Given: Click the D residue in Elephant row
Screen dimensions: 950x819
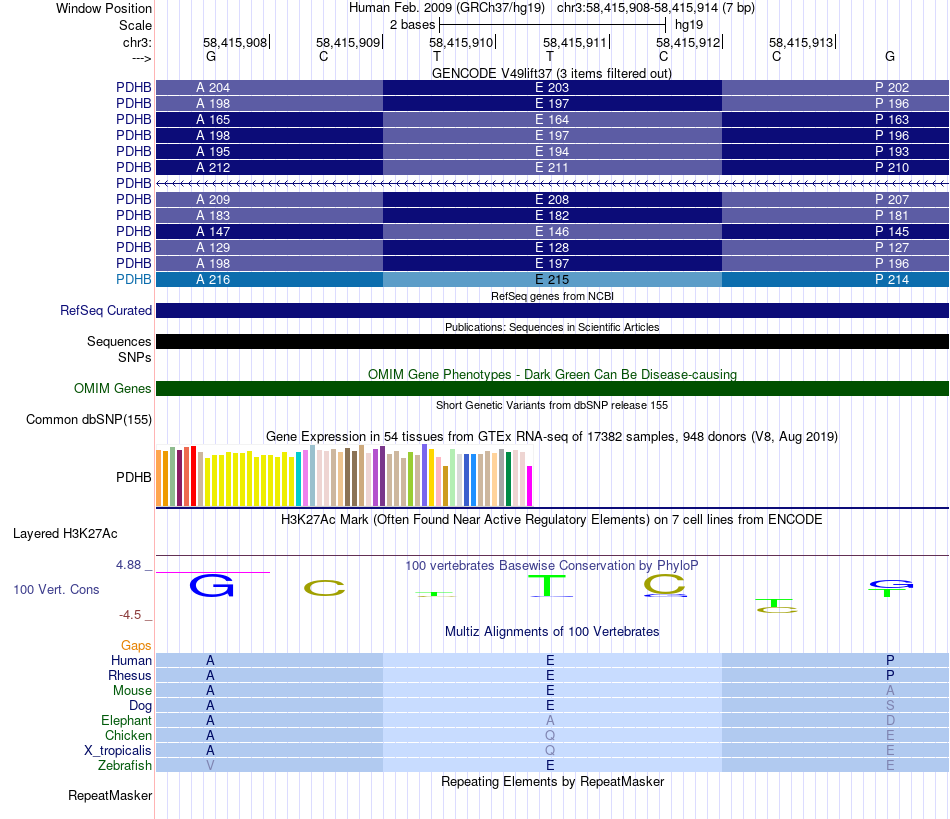Looking at the screenshot, I should click(x=890, y=720).
